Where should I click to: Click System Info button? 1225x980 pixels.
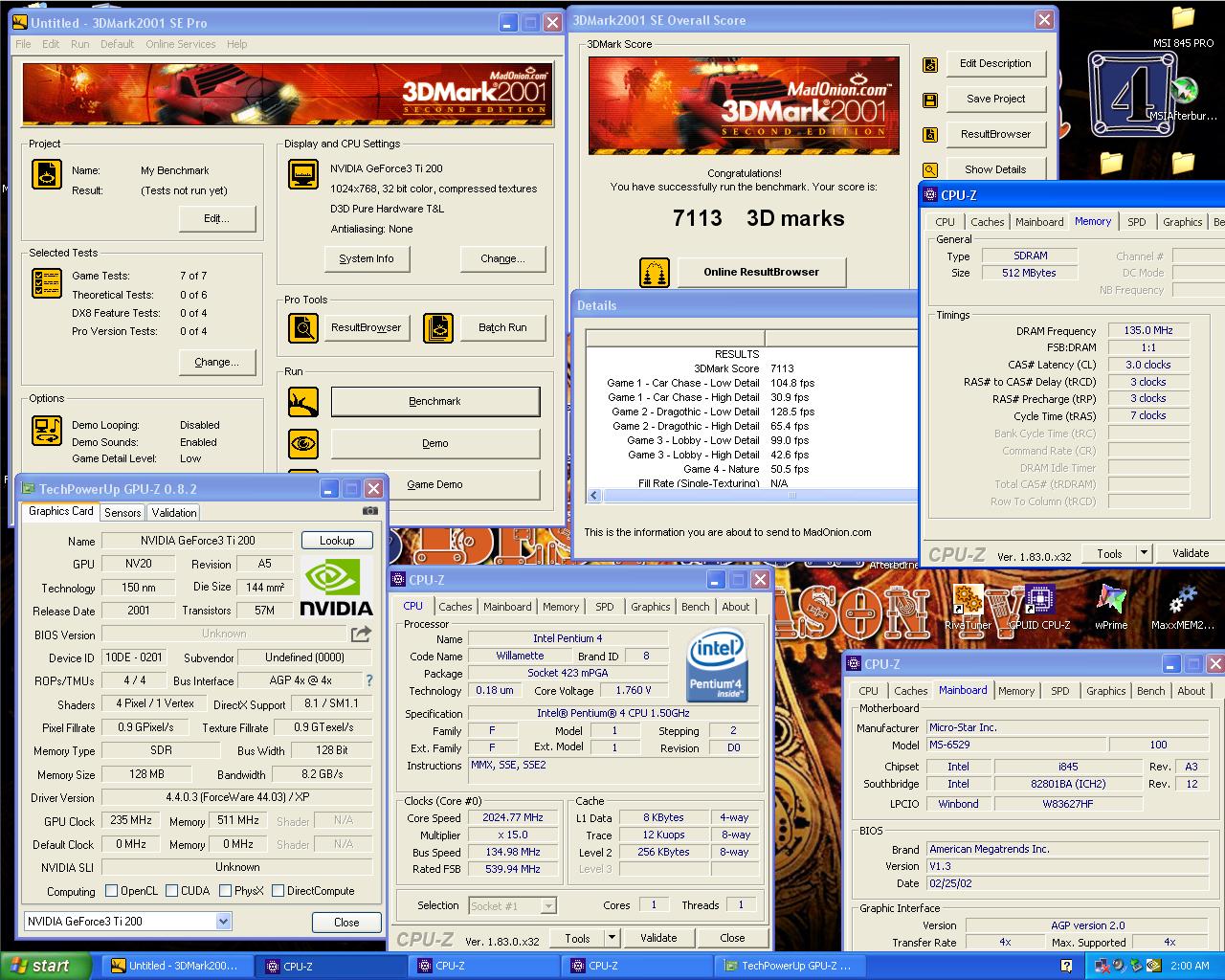point(367,259)
